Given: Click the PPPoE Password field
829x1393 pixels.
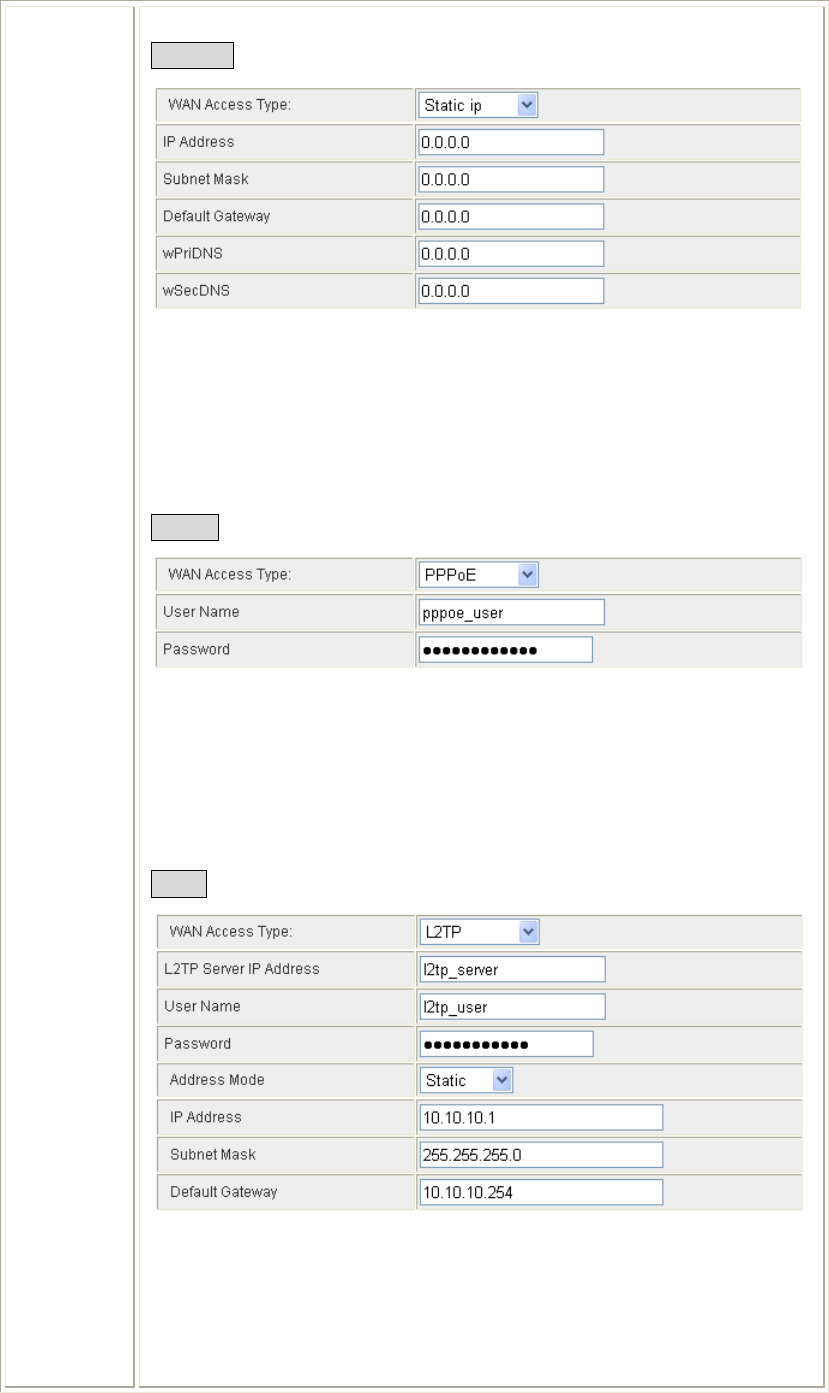Looking at the screenshot, I should pyautogui.click(x=506, y=650).
